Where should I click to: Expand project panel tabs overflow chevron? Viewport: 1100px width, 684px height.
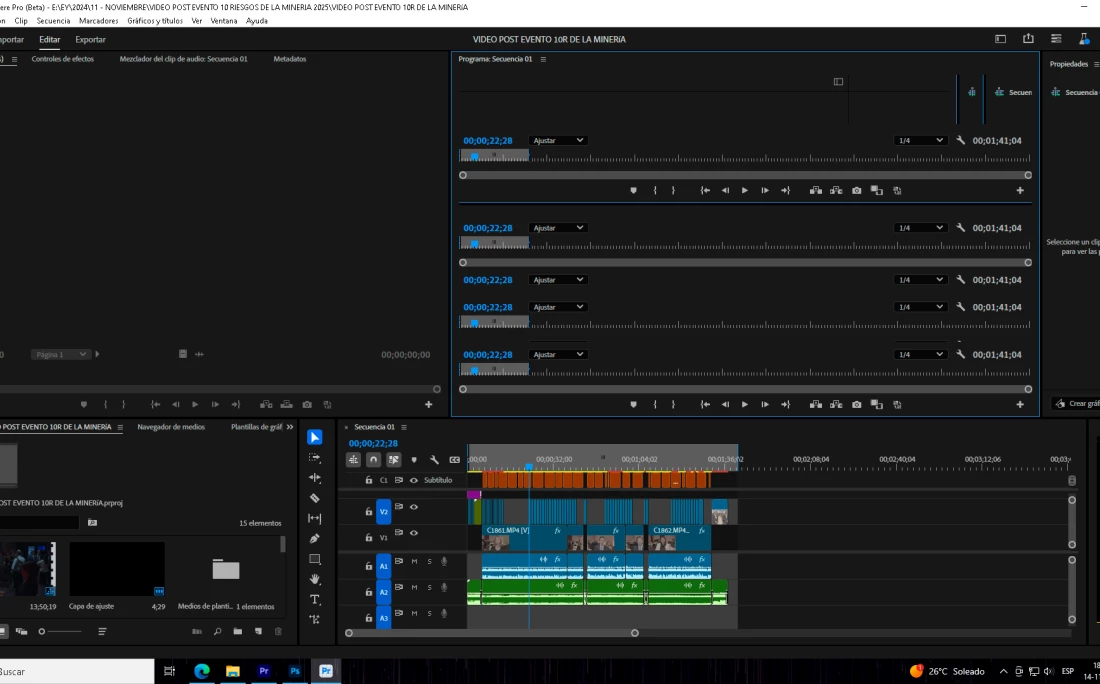tap(290, 427)
